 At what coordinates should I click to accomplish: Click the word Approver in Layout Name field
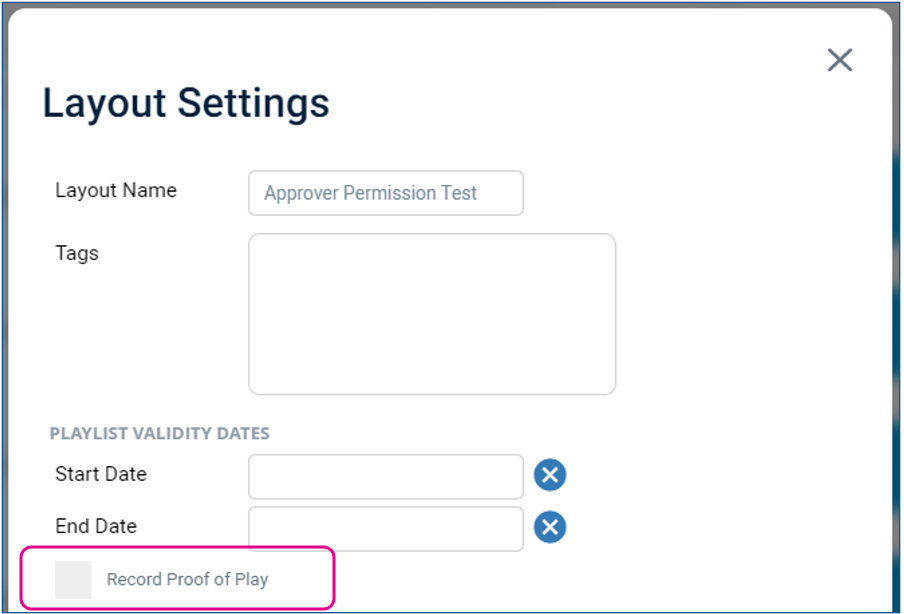301,193
